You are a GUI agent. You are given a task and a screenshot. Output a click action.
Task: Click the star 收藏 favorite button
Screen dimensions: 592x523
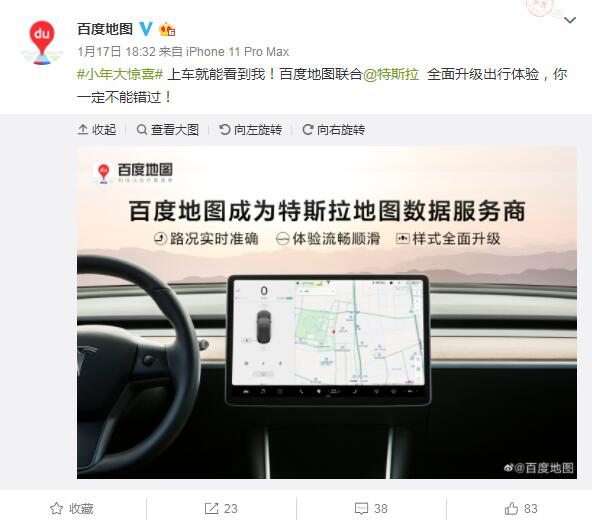[72, 509]
